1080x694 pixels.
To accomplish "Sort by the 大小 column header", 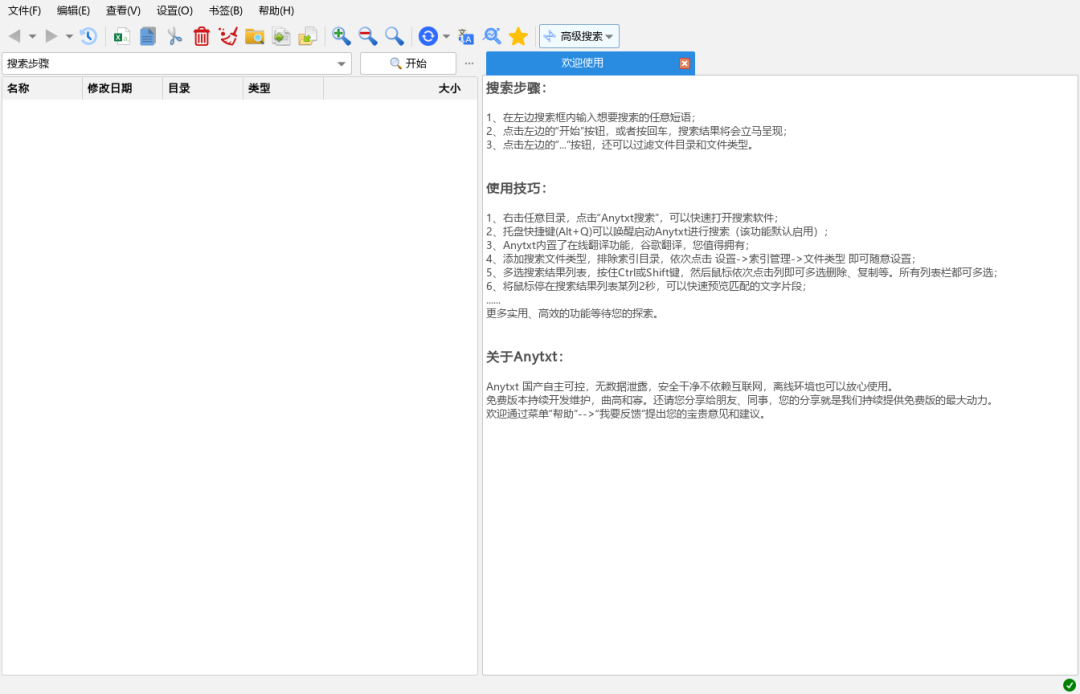I will 400,88.
